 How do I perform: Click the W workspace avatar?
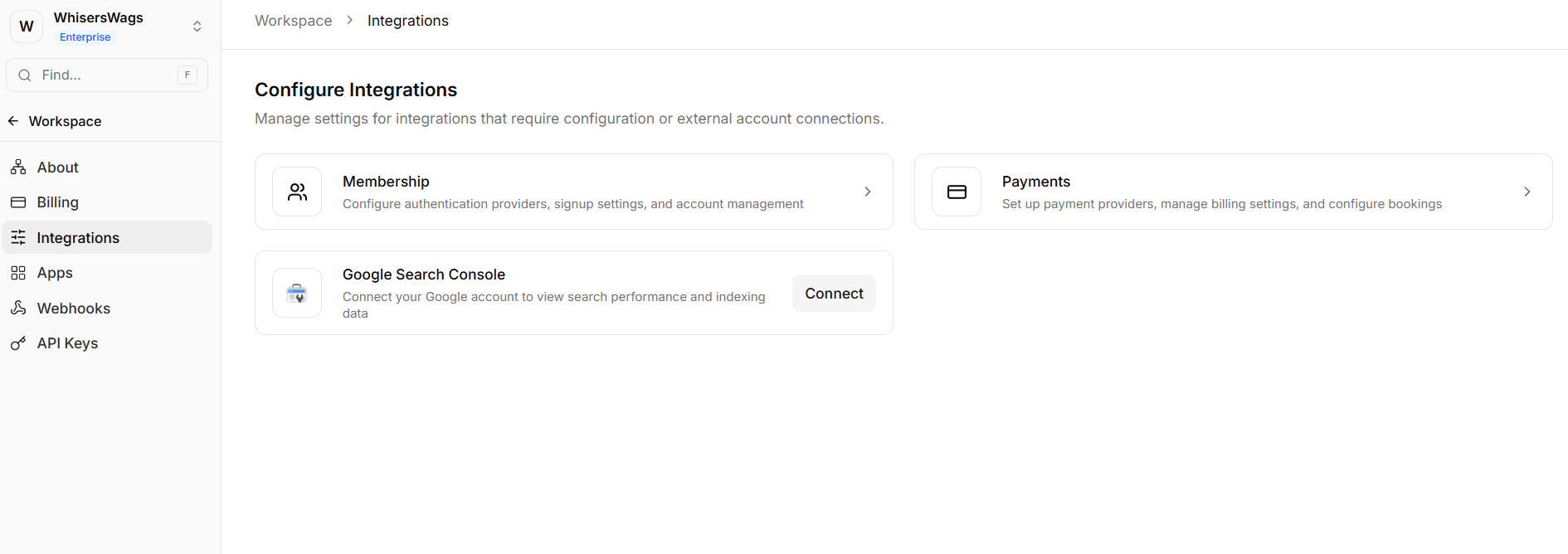tap(27, 27)
